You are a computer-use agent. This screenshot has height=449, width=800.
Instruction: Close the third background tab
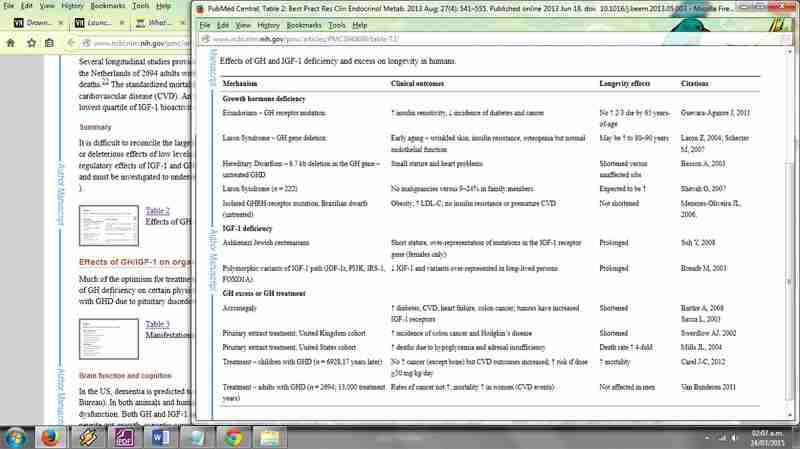point(182,23)
